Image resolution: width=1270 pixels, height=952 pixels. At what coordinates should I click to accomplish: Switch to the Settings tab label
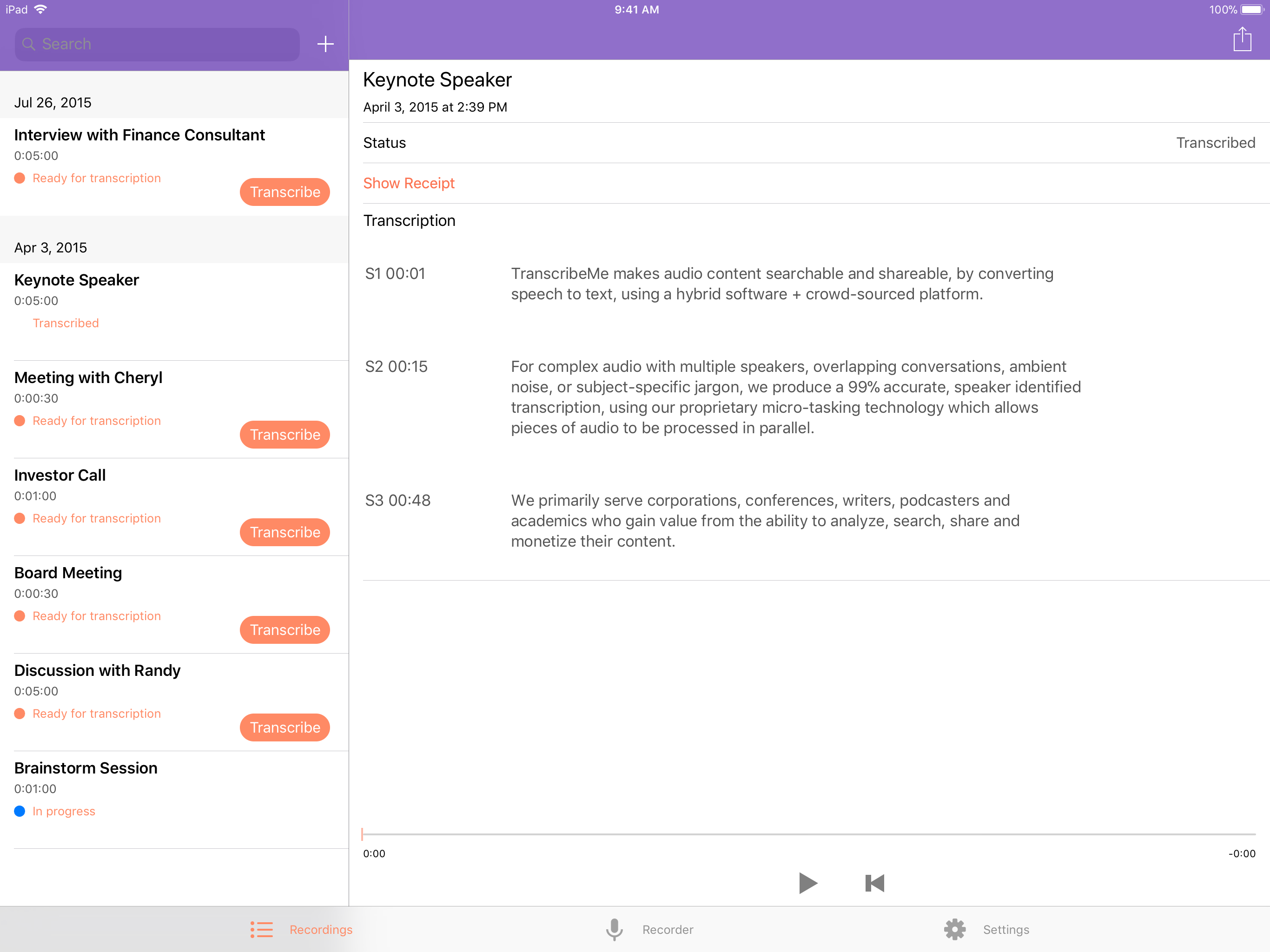[x=1006, y=930]
